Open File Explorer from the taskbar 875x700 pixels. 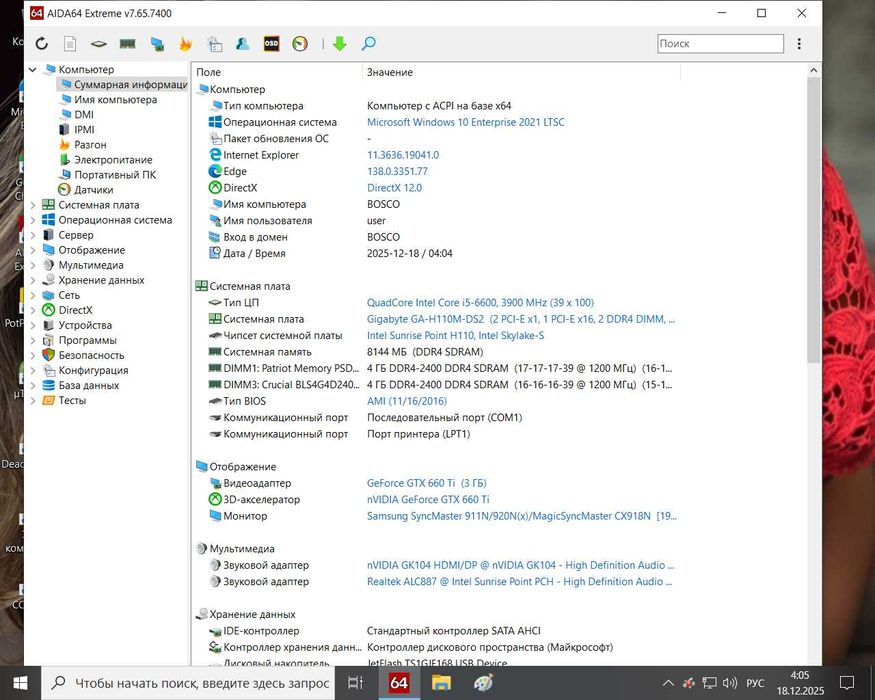tap(441, 683)
